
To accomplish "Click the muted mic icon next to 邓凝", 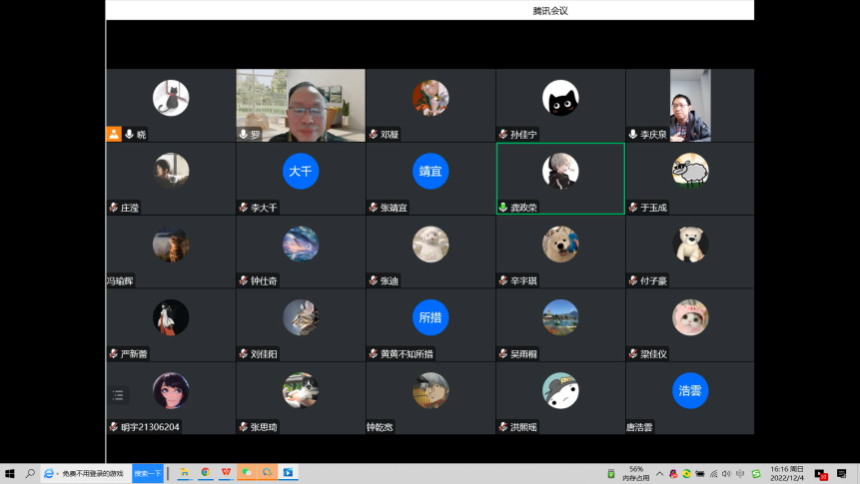I will (373, 134).
